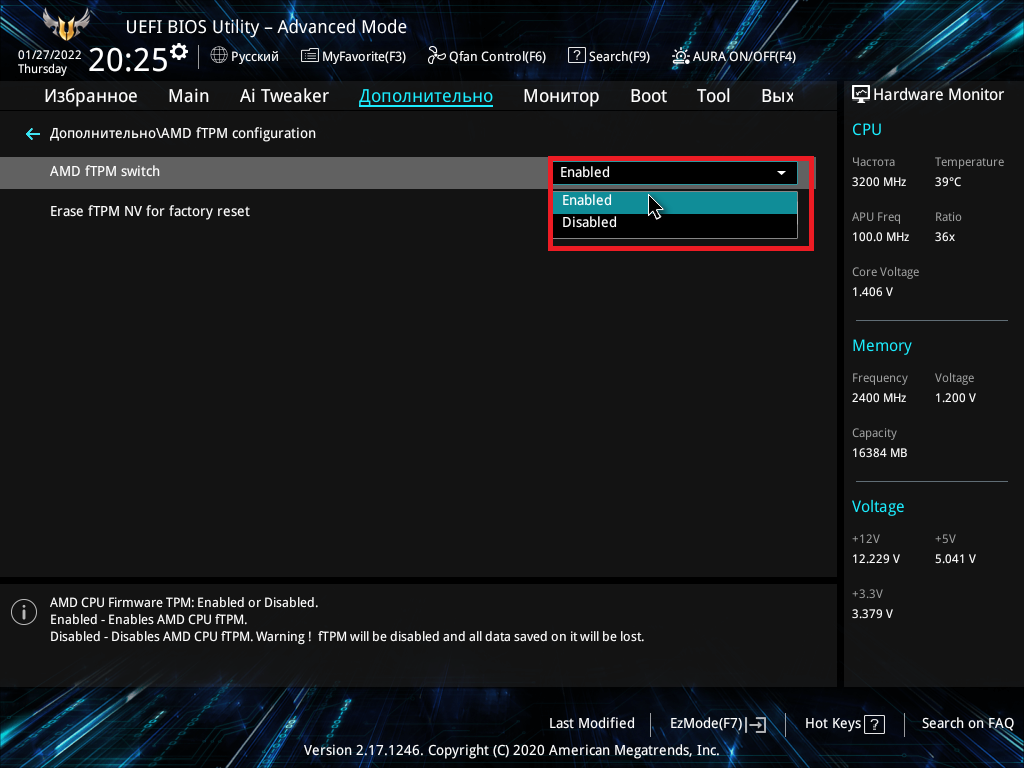Image resolution: width=1024 pixels, height=768 pixels.
Task: Click the Voltage section heading
Action: click(878, 507)
